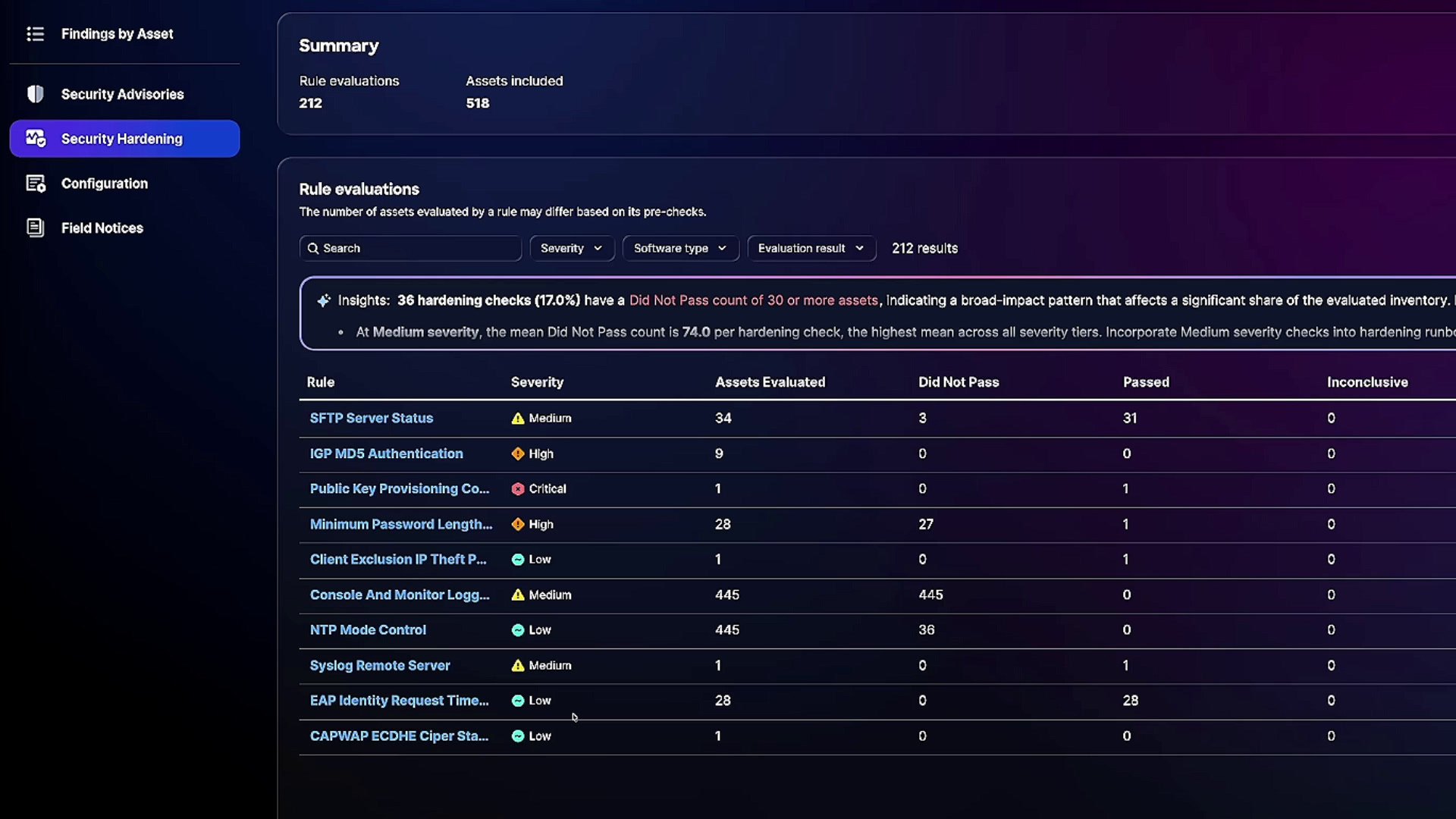
Task: Sort by the Did Not Pass column header
Action: click(x=959, y=382)
